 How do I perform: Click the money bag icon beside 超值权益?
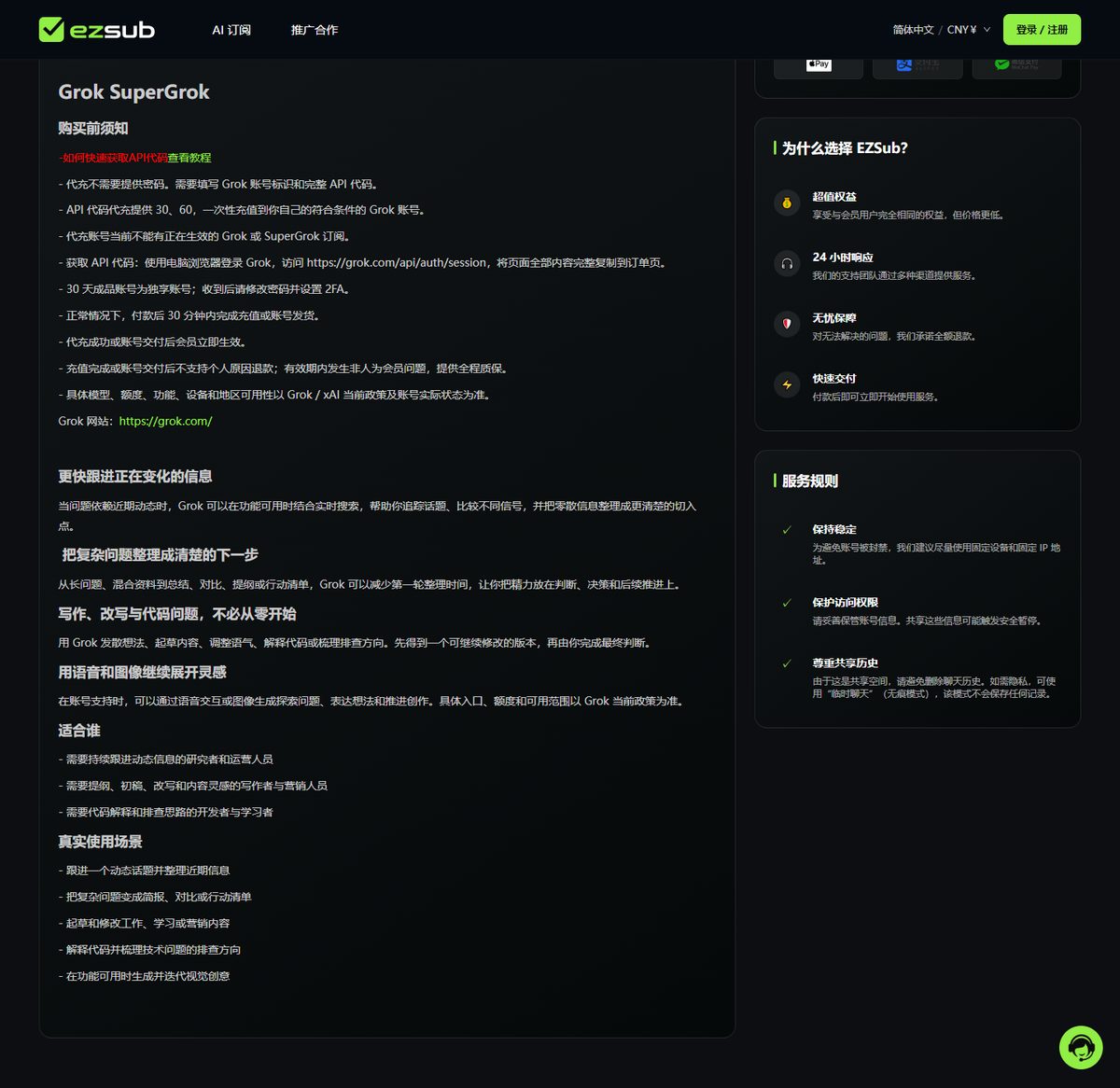coord(787,203)
